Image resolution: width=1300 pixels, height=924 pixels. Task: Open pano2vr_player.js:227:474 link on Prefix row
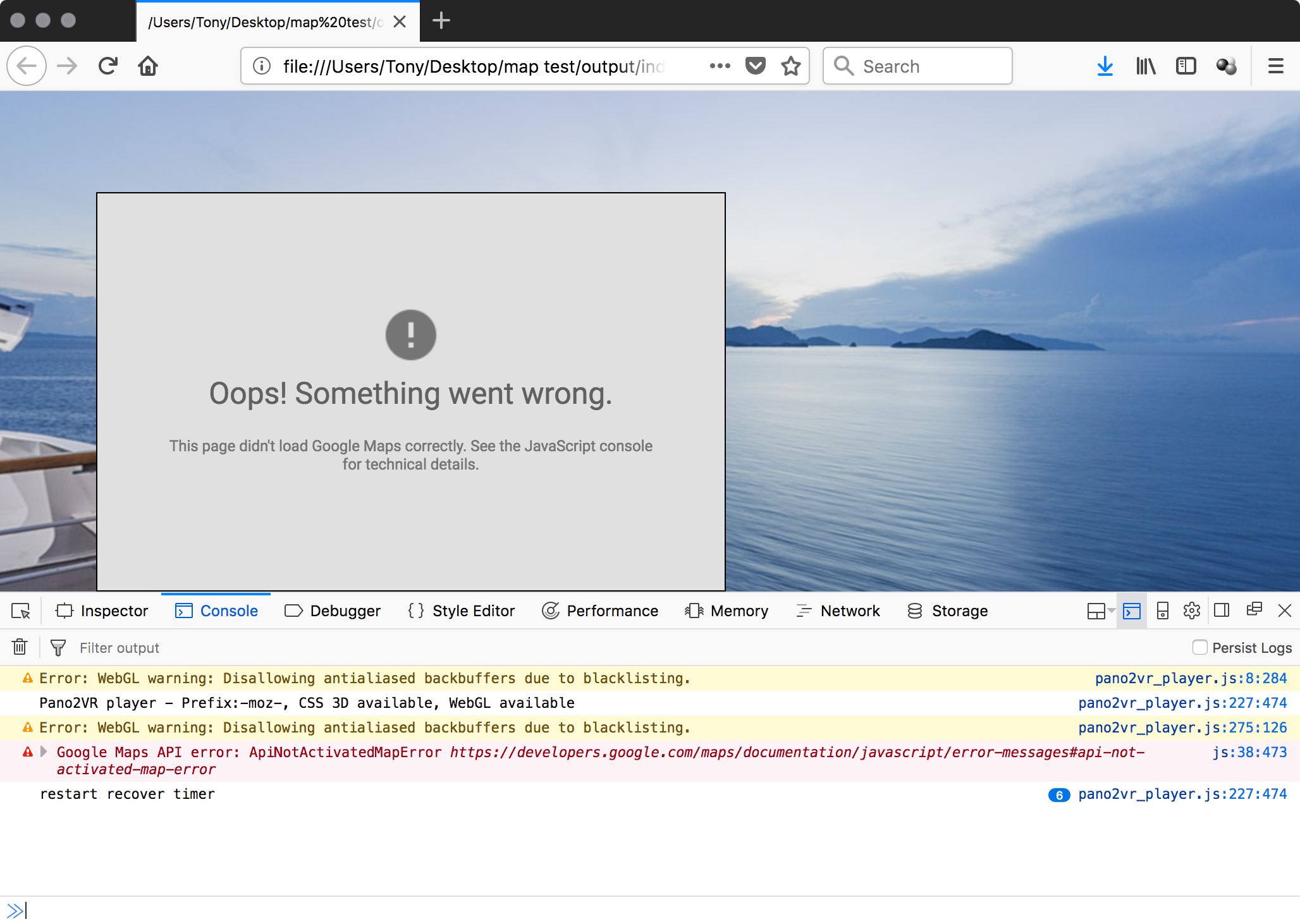pyautogui.click(x=1182, y=703)
